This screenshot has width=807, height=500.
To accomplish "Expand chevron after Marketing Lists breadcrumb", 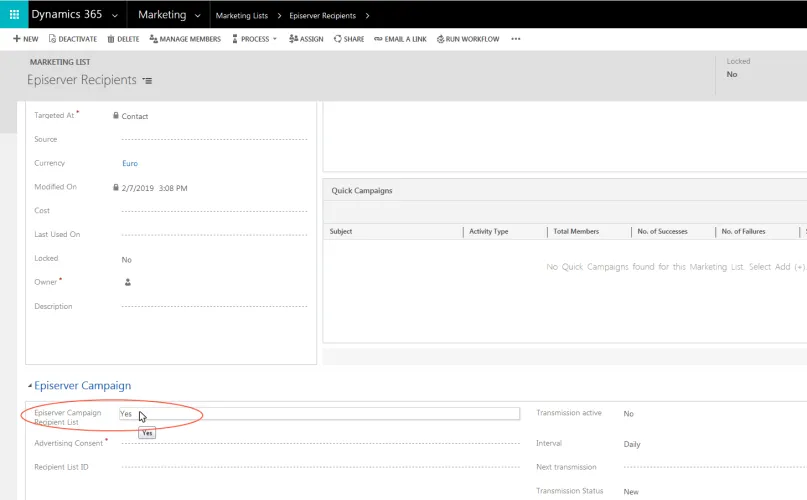I will 279,15.
